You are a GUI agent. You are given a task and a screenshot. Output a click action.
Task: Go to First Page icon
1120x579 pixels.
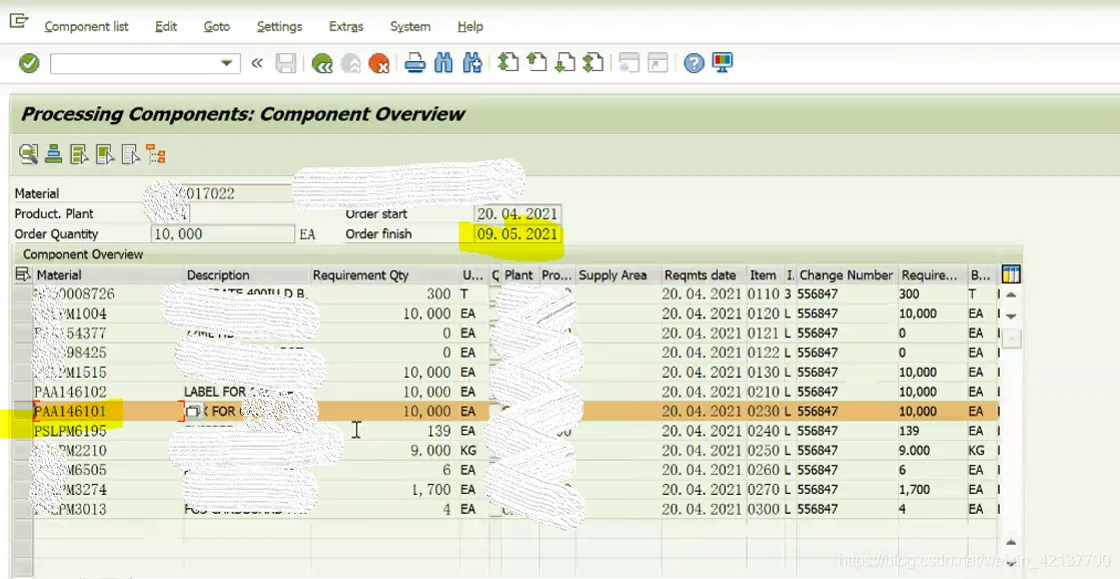tap(508, 64)
